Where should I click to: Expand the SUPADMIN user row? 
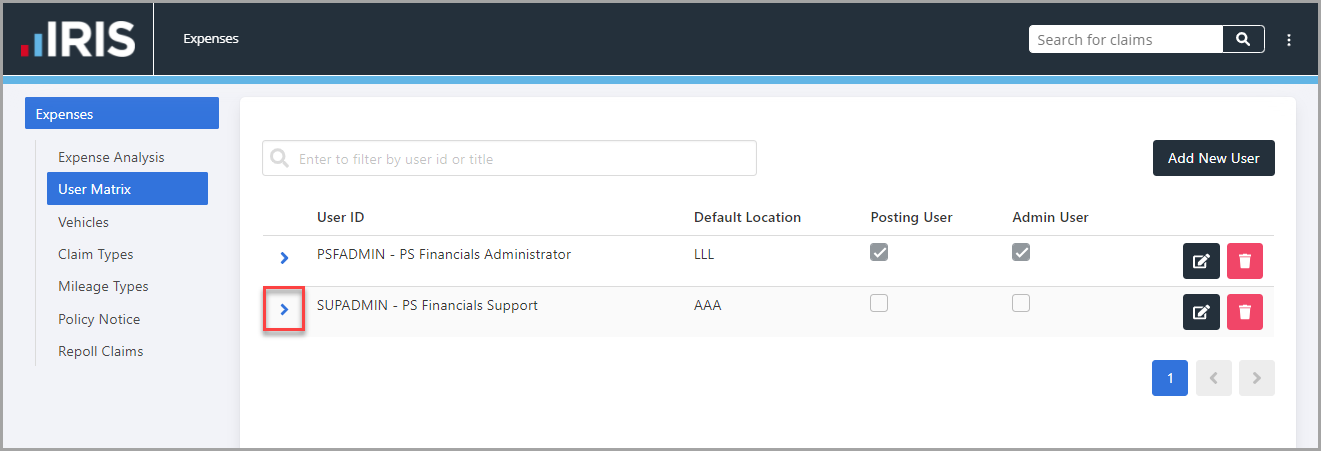click(284, 310)
